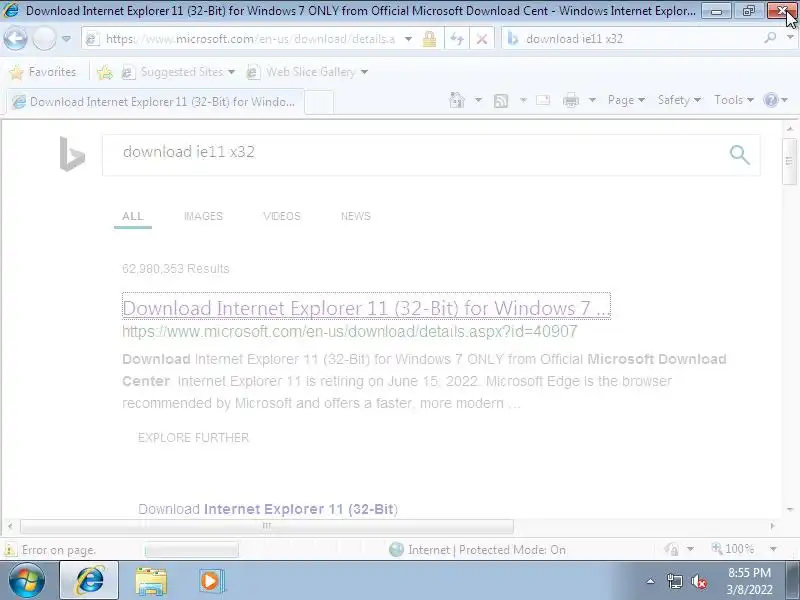Click the 62,980,353 Results text

(176, 269)
